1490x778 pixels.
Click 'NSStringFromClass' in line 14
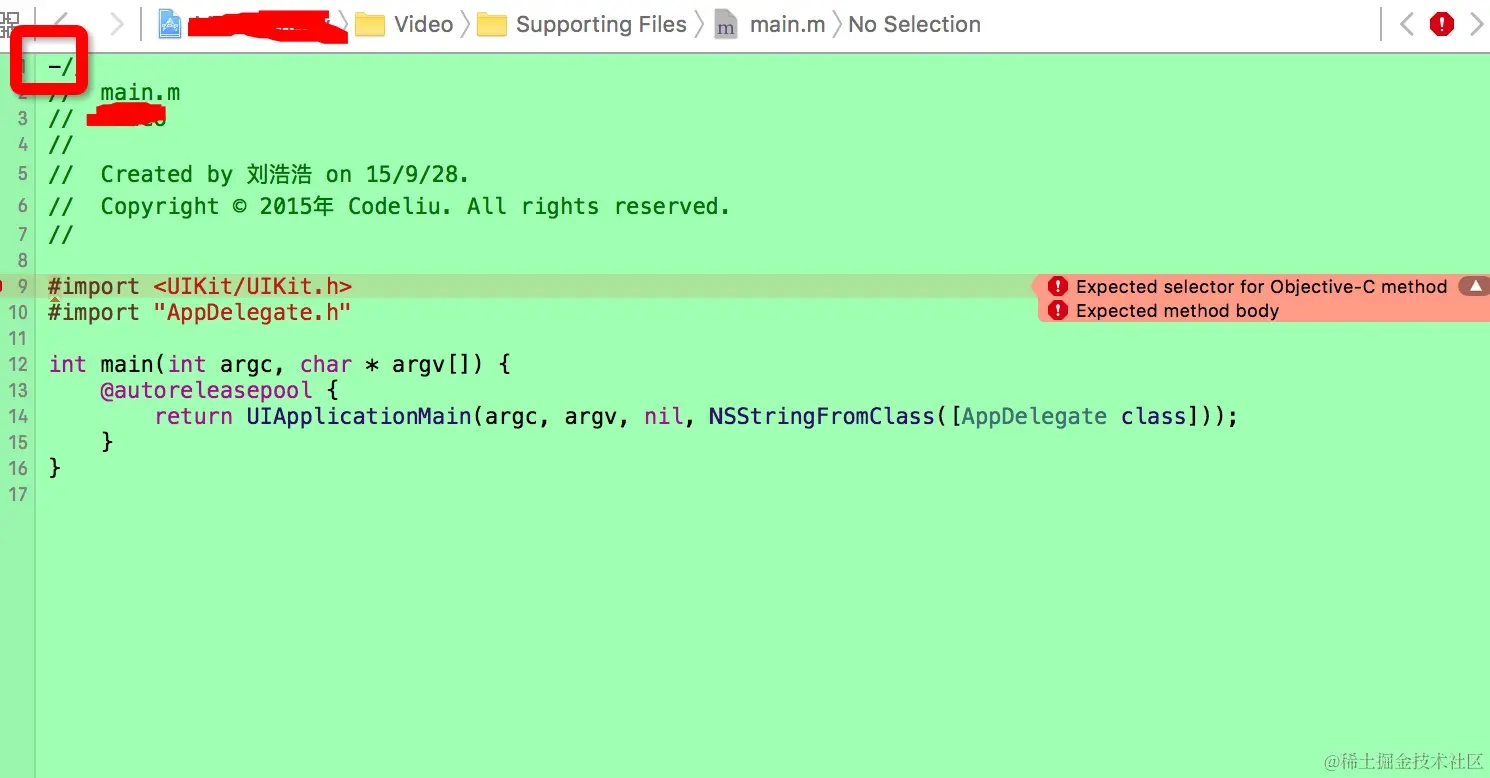point(822,416)
